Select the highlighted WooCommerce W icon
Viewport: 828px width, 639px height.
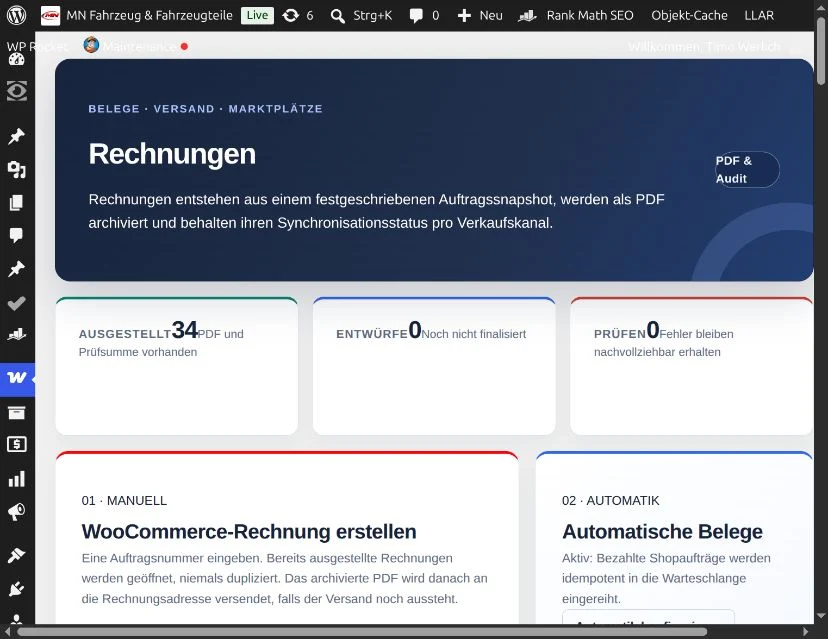(17, 379)
